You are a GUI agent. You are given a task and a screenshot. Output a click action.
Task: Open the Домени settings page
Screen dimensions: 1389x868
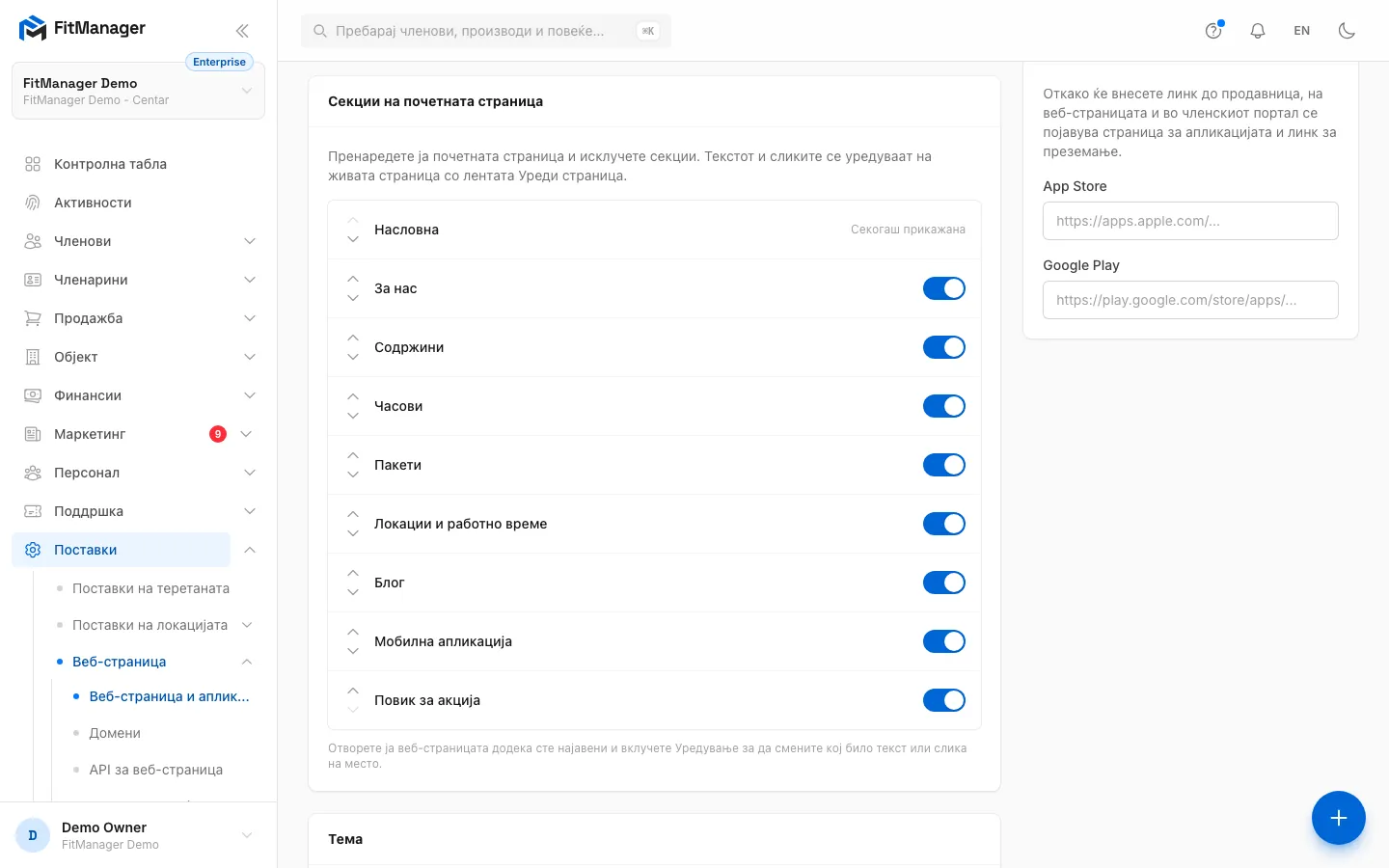click(x=115, y=733)
